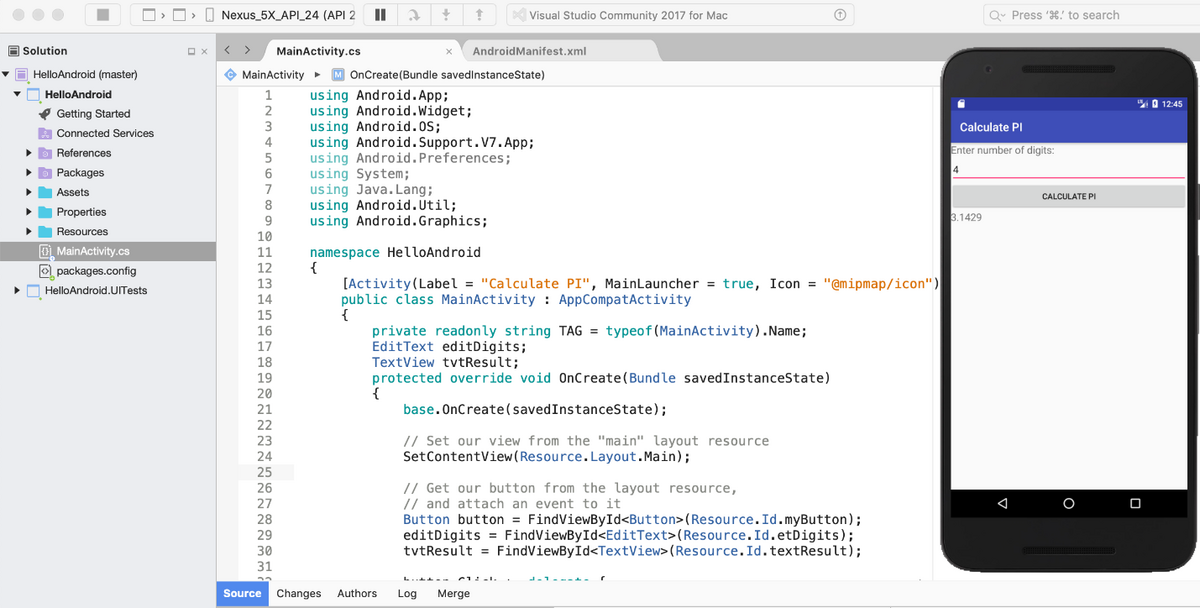Click the Connected Services folder icon
1200x608 pixels.
click(x=44, y=133)
